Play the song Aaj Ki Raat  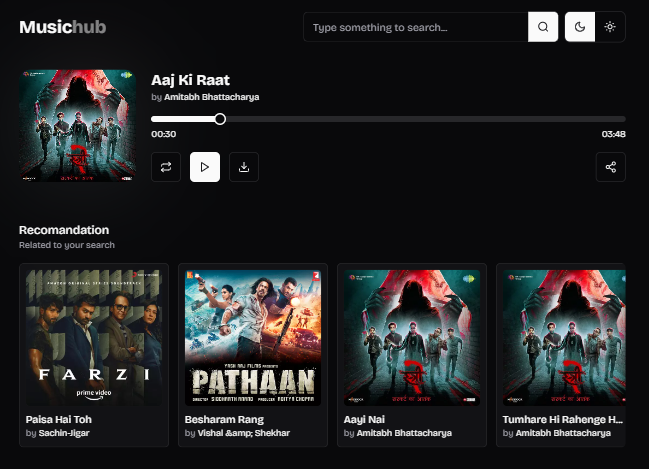pos(205,167)
